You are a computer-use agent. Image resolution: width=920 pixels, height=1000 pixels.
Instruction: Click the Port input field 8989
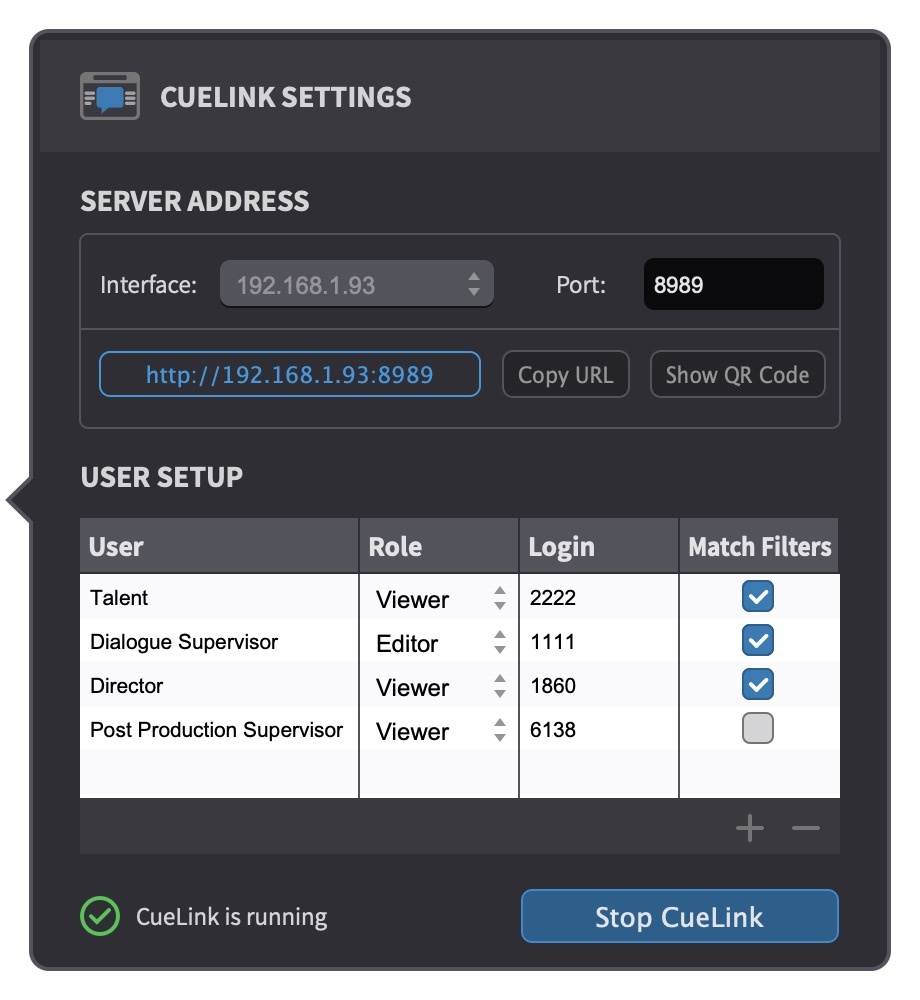[x=734, y=284]
